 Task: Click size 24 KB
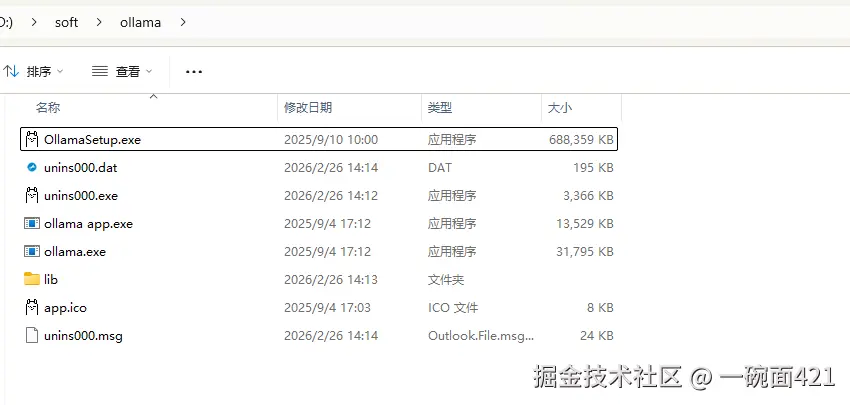597,336
